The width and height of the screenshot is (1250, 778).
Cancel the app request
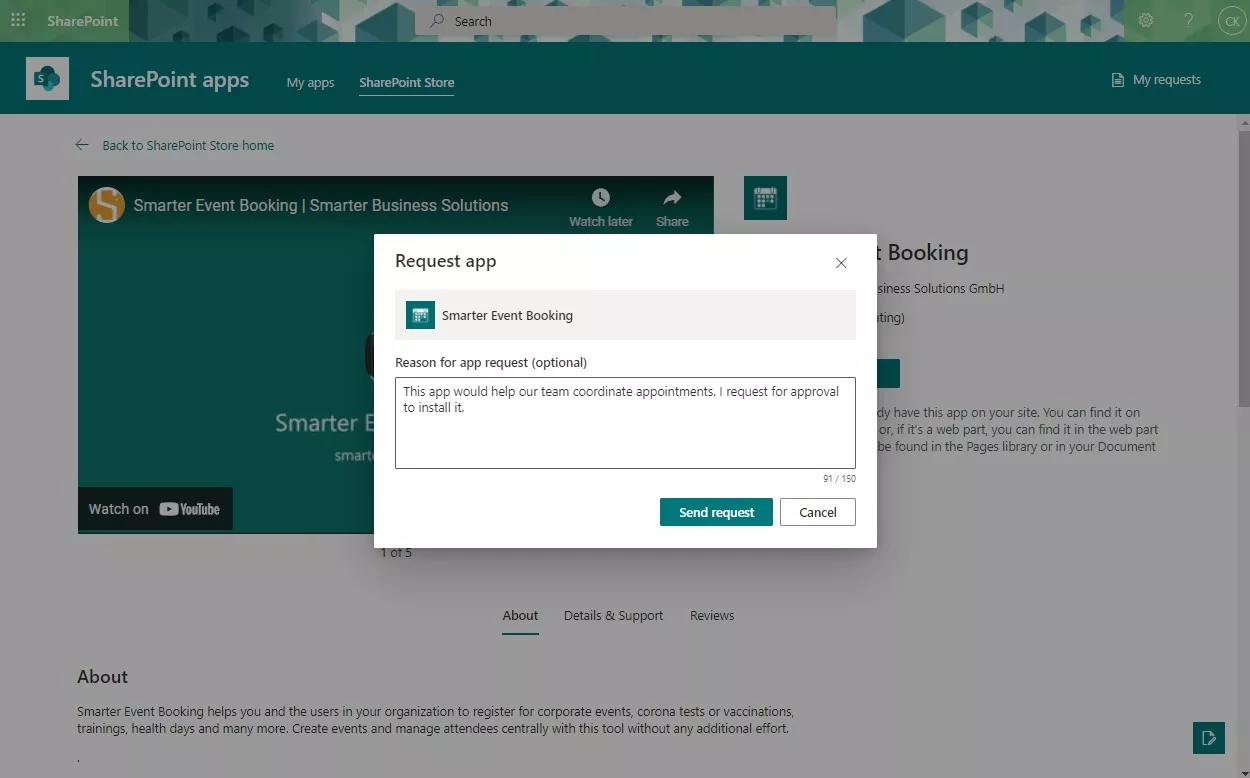817,511
